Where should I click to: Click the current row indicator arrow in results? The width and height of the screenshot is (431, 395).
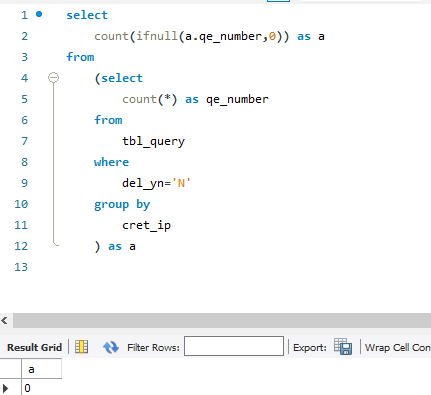(x=5, y=388)
